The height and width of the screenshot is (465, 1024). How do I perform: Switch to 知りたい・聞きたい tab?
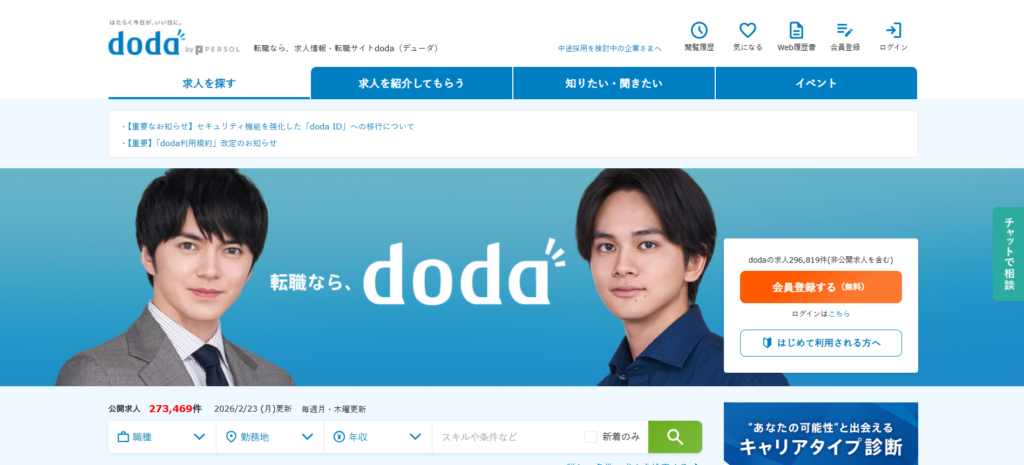pos(614,83)
